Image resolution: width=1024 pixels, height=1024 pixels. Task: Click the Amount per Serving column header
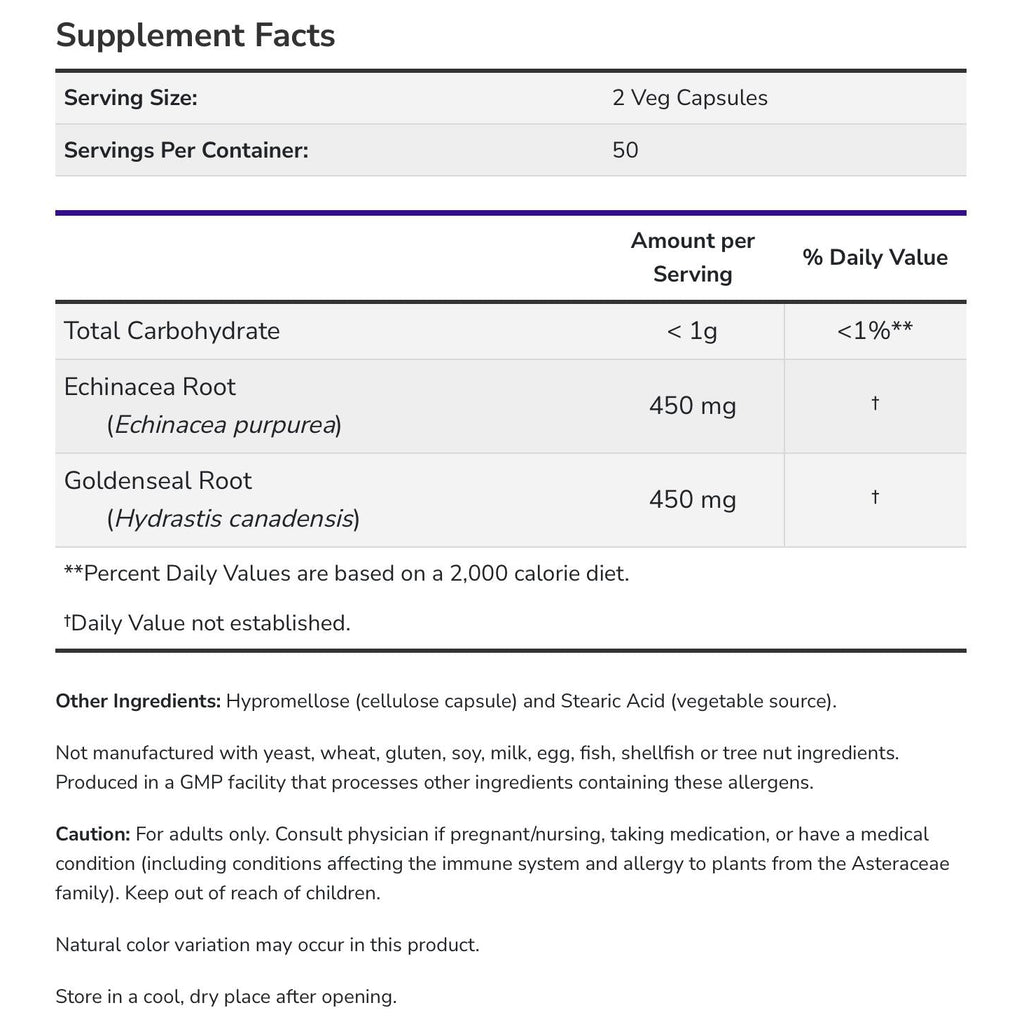pos(692,257)
